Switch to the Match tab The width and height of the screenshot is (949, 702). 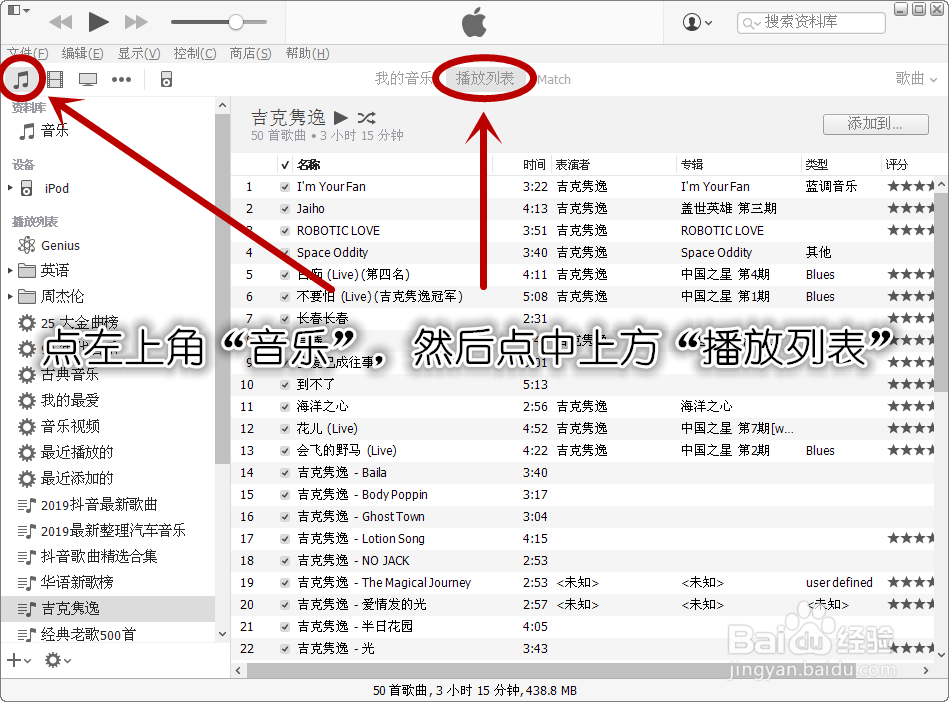pyautogui.click(x=554, y=79)
